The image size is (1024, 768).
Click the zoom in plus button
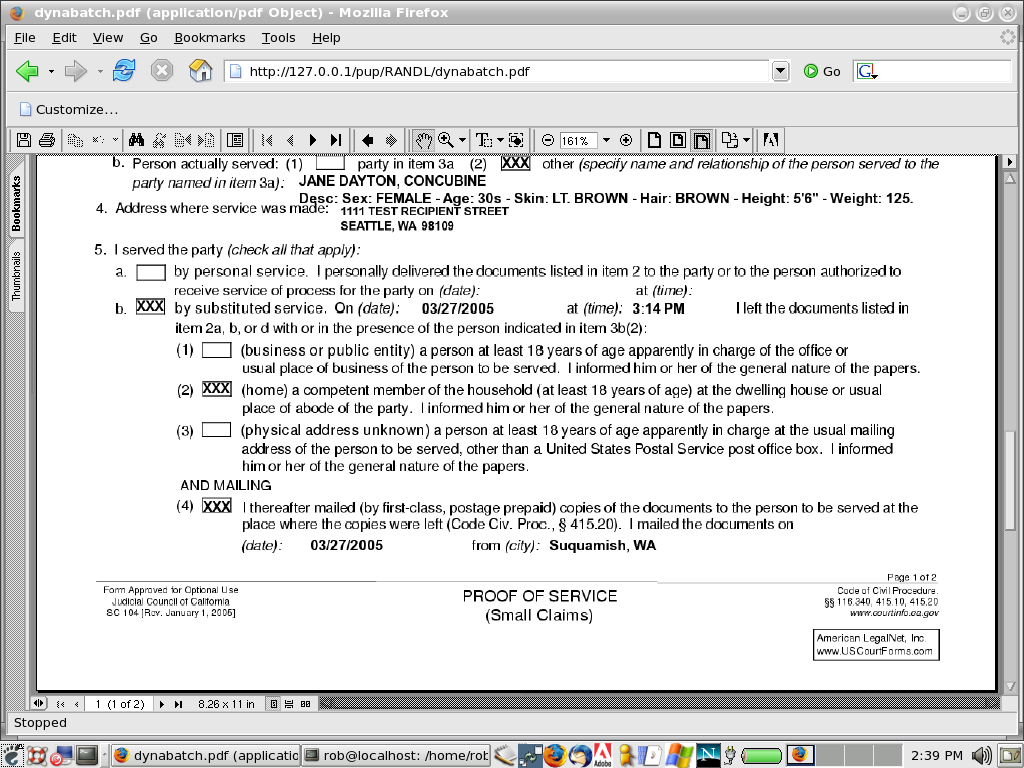click(x=626, y=140)
